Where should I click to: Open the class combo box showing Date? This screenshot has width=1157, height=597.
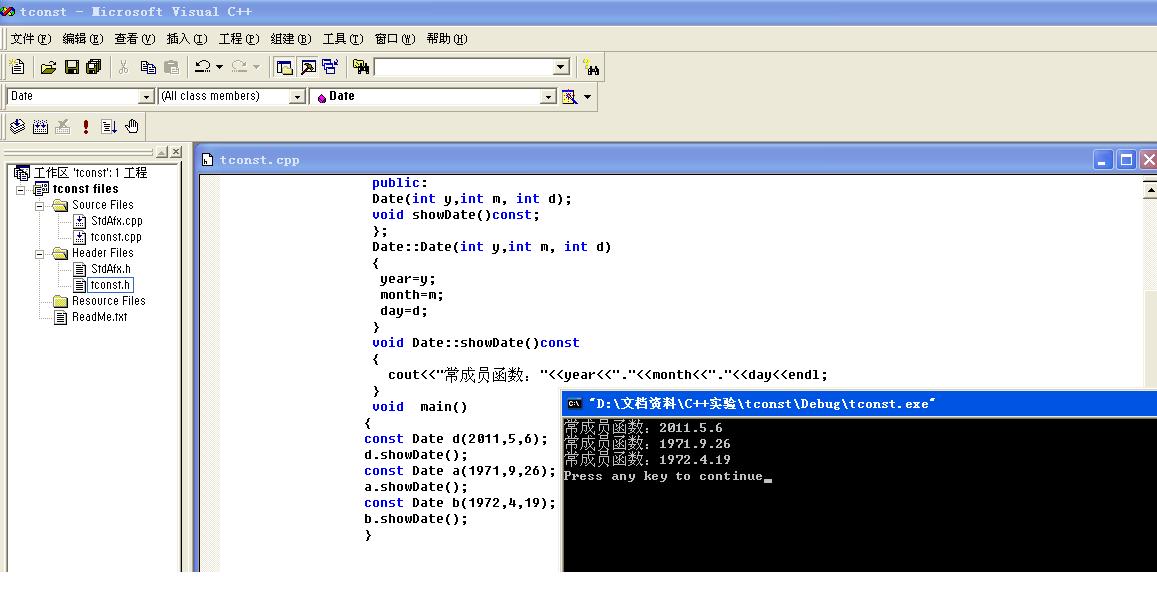(145, 97)
